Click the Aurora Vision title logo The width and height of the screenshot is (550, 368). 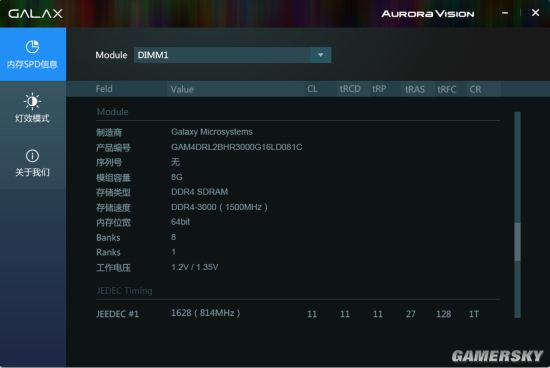click(x=428, y=14)
